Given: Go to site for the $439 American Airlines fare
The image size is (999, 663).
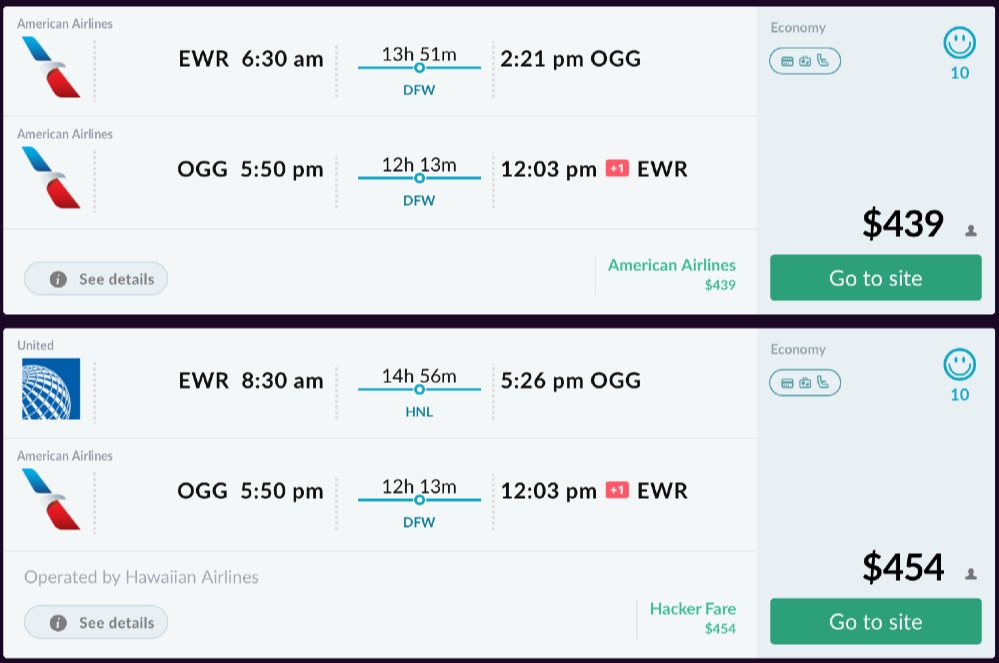Looking at the screenshot, I should [875, 278].
